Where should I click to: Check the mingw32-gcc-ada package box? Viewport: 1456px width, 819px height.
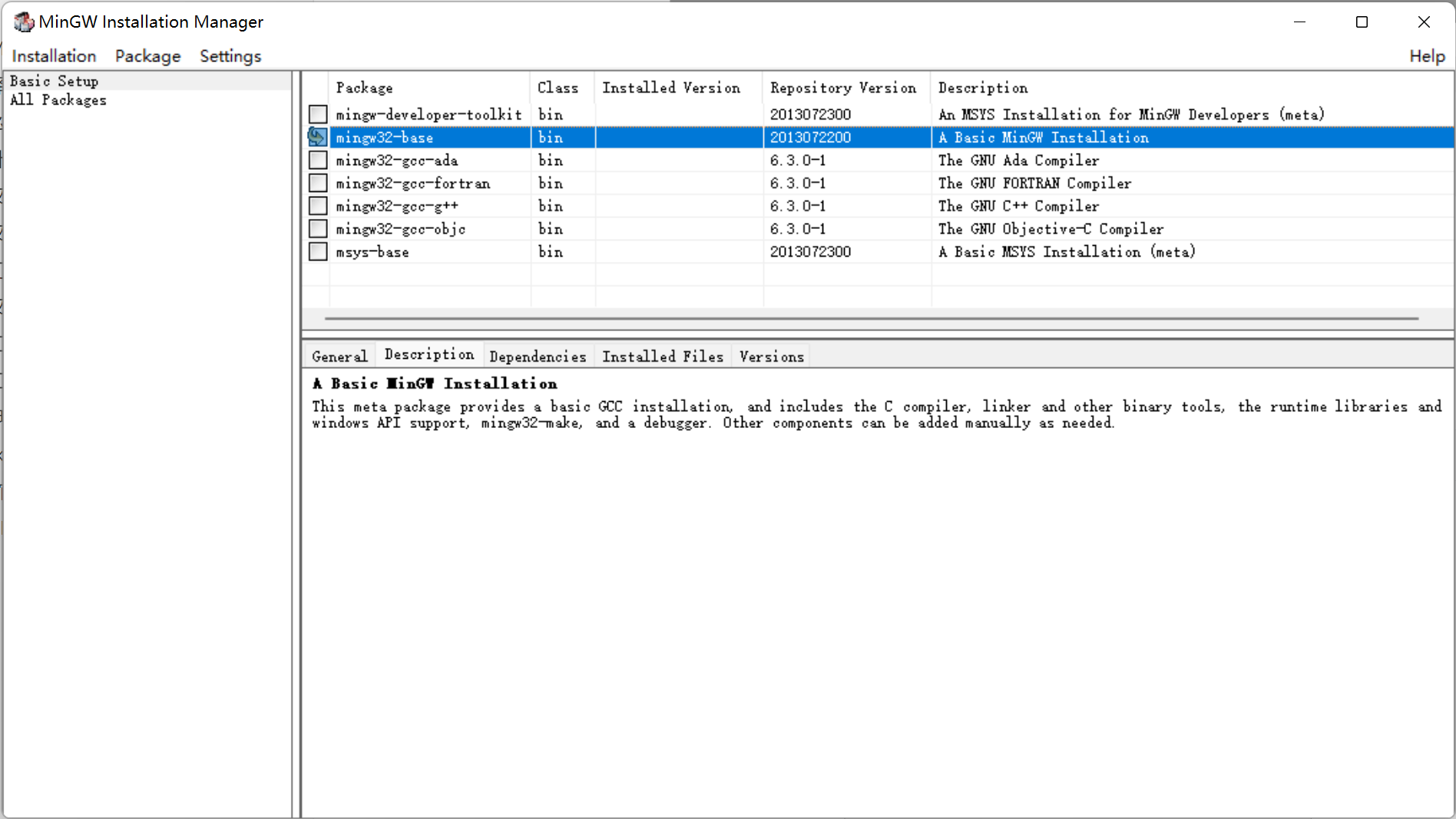pos(317,161)
